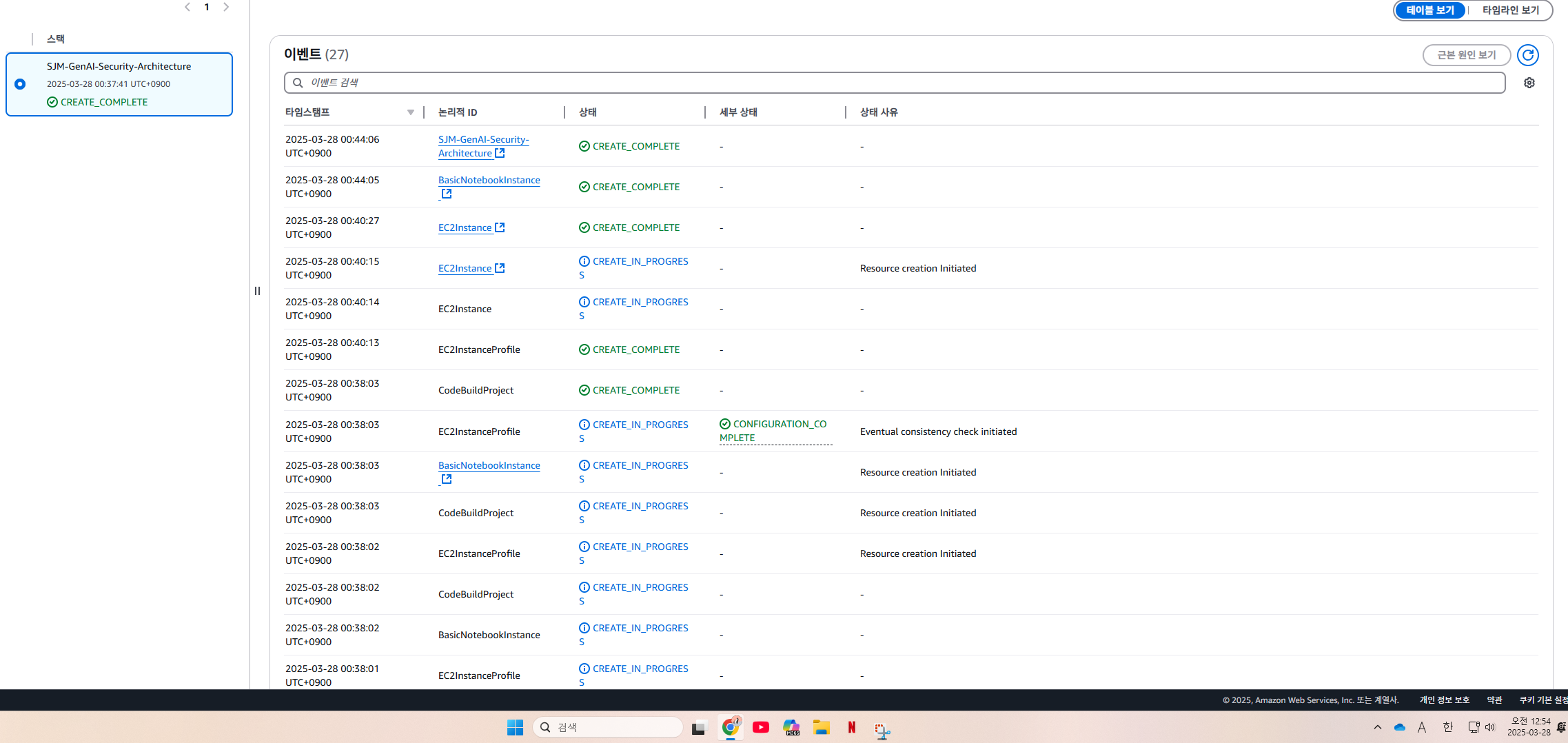Open external link icon for BasicNotebookInstance at 00:38:03
The image size is (1568, 743).
(x=447, y=479)
